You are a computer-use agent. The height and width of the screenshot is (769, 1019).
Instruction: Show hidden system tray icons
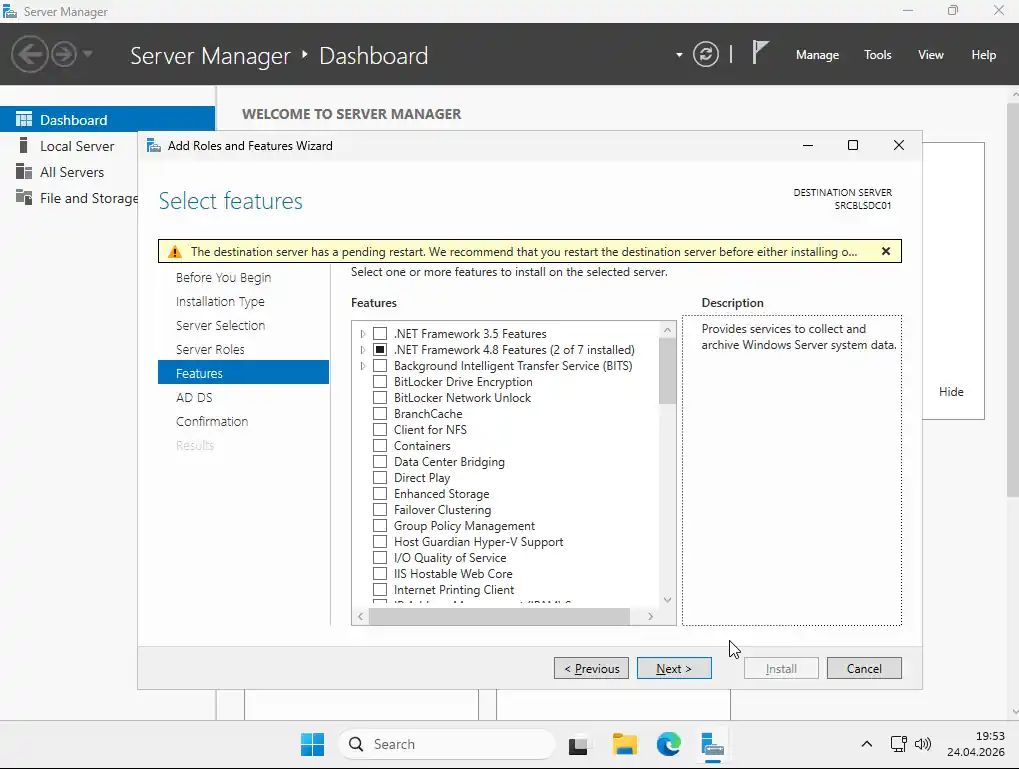866,744
